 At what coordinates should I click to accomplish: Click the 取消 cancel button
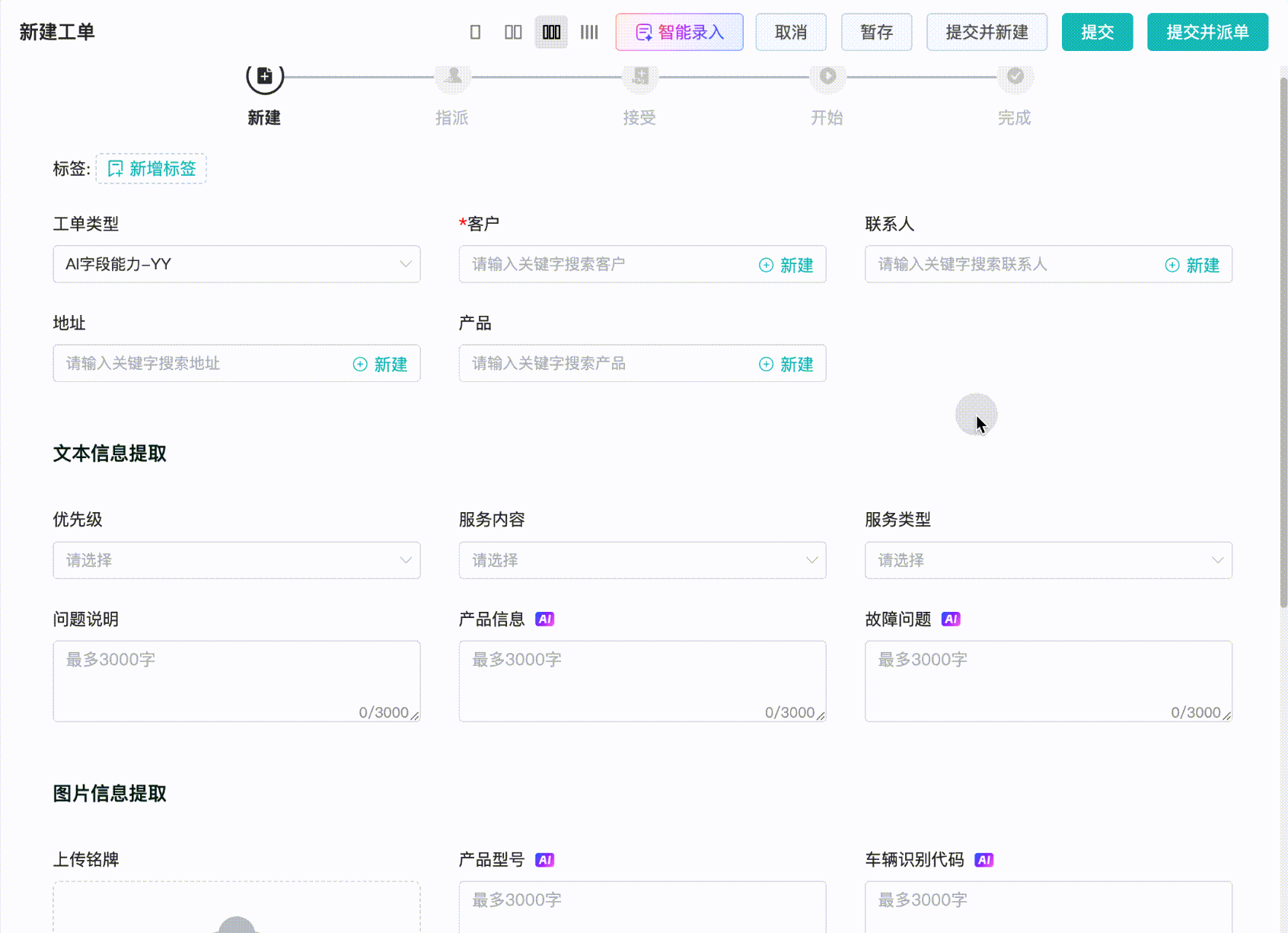[x=791, y=32]
